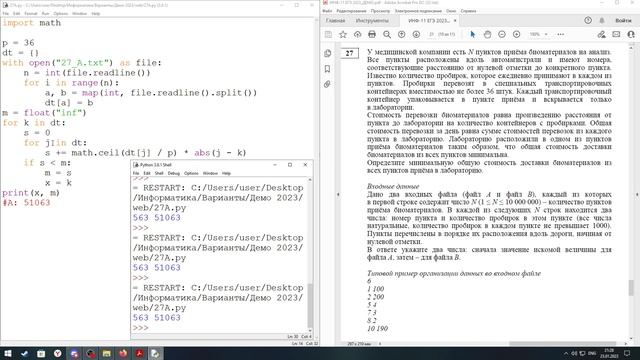Screen dimensions: 640x360
Task: Open Acrobat notifications bell
Action: (x=602, y=20)
